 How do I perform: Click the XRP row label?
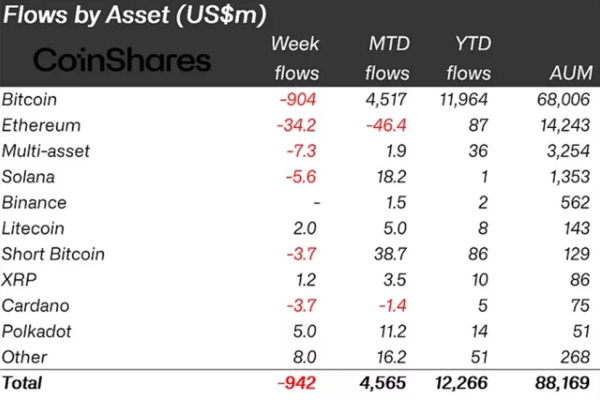[x=19, y=280]
